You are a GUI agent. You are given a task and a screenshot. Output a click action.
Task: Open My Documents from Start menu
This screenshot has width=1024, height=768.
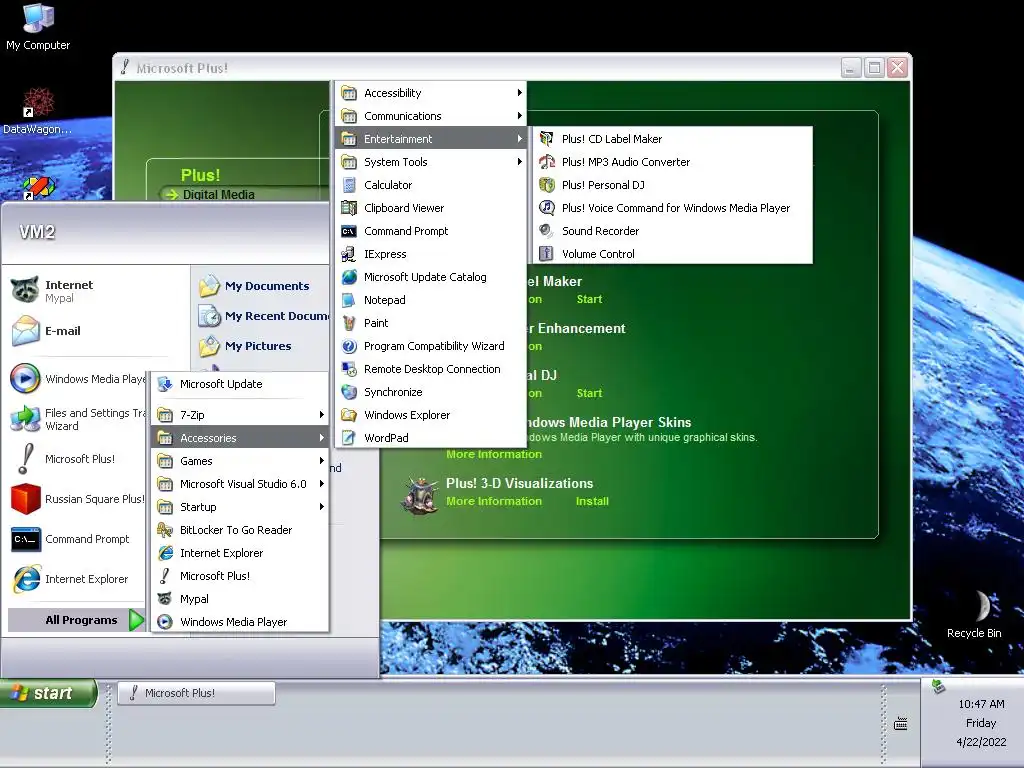click(261, 286)
